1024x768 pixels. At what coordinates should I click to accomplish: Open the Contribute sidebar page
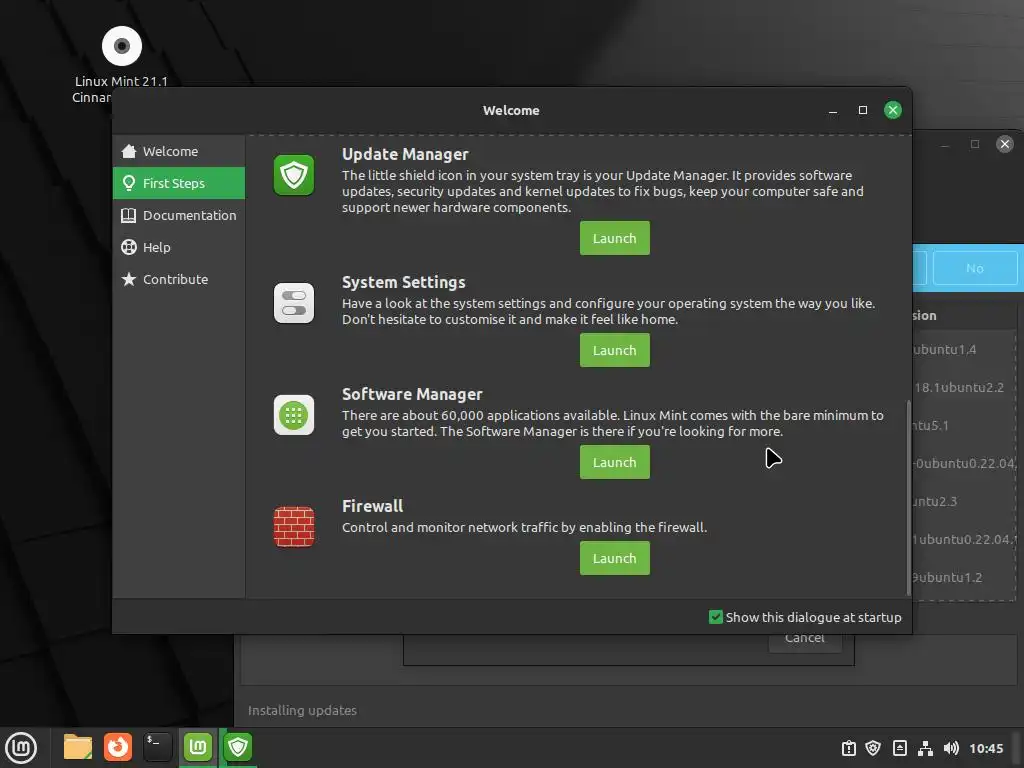tap(179, 280)
